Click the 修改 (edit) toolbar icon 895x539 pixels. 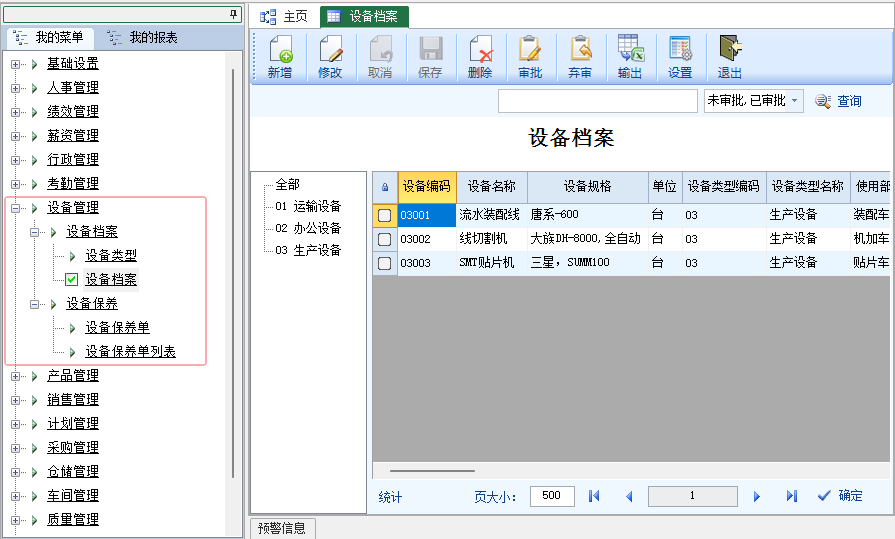click(x=330, y=57)
